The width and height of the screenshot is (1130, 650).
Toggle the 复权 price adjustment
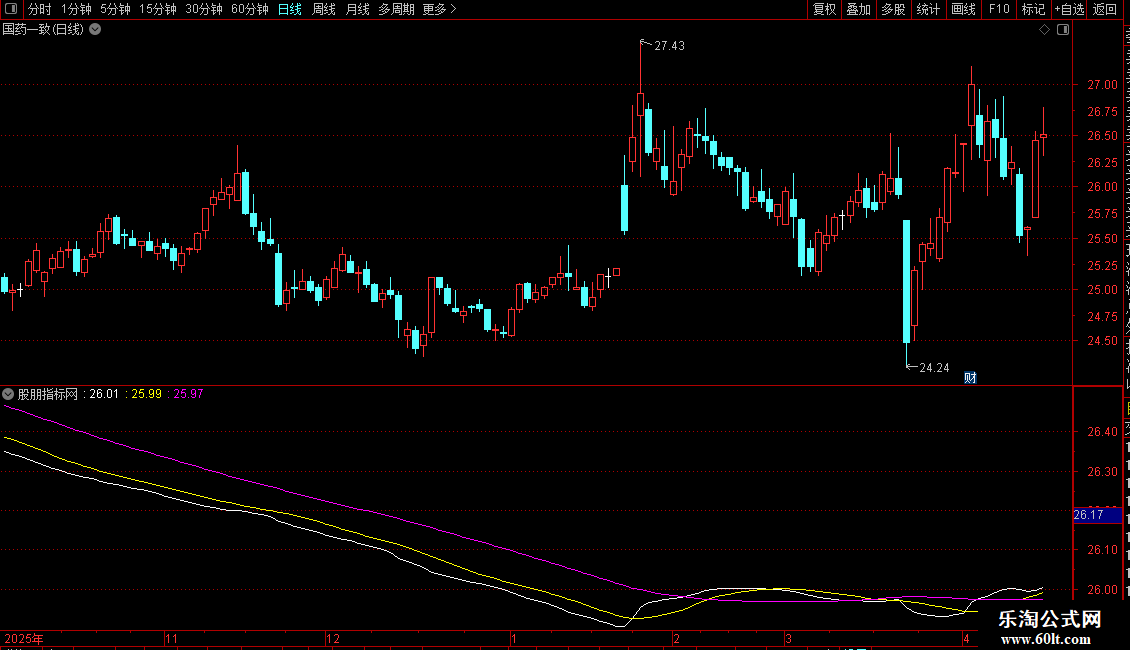pos(824,9)
